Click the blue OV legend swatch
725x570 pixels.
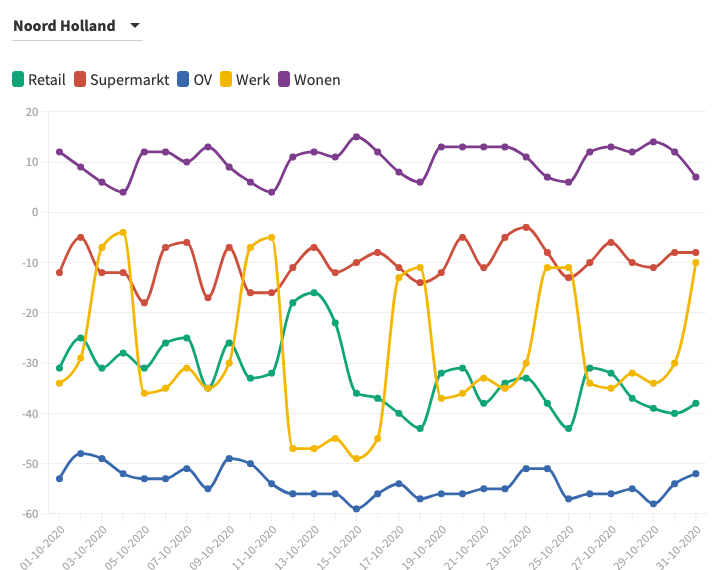(x=184, y=80)
